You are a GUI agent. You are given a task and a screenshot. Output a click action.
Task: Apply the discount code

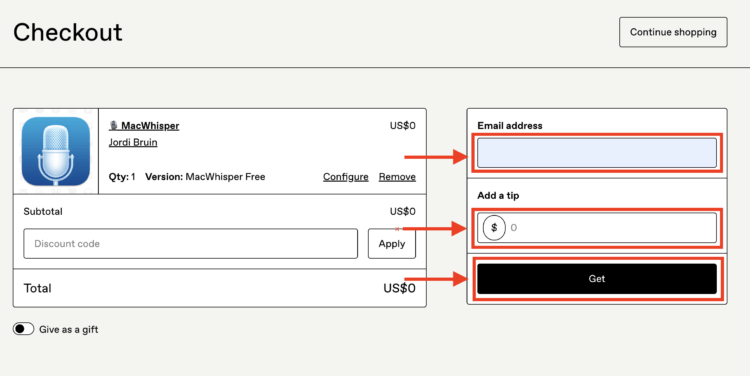coord(392,243)
